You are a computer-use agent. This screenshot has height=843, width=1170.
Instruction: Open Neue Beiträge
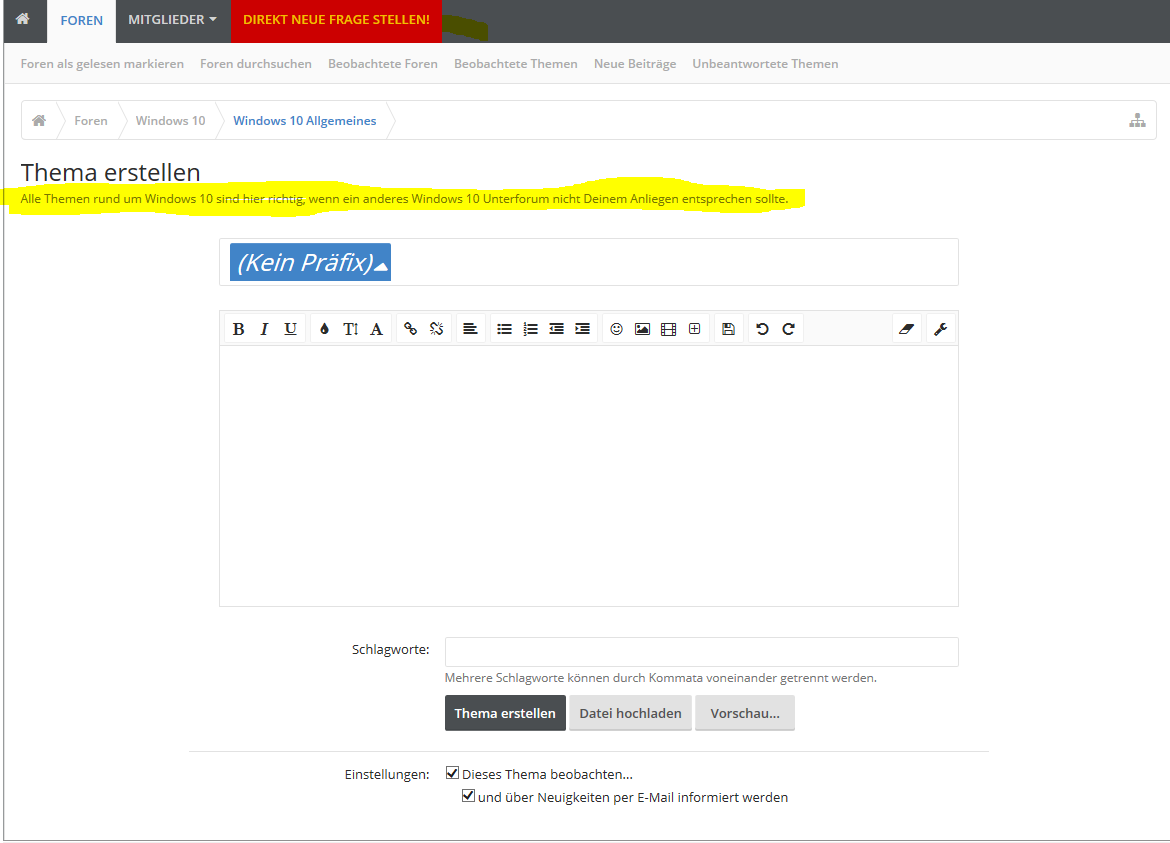(x=635, y=64)
